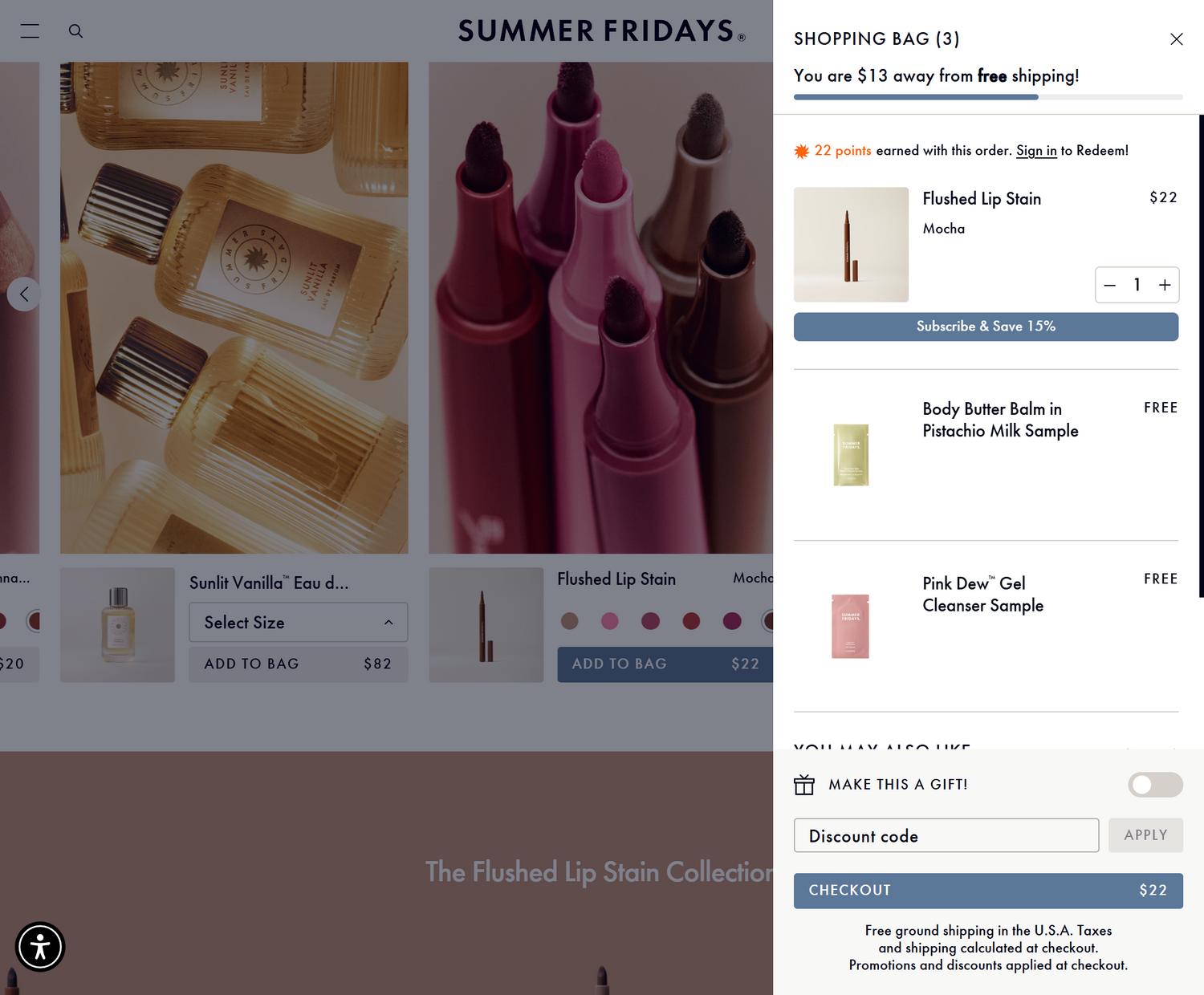
Task: Click the gift box icon
Action: click(x=804, y=785)
